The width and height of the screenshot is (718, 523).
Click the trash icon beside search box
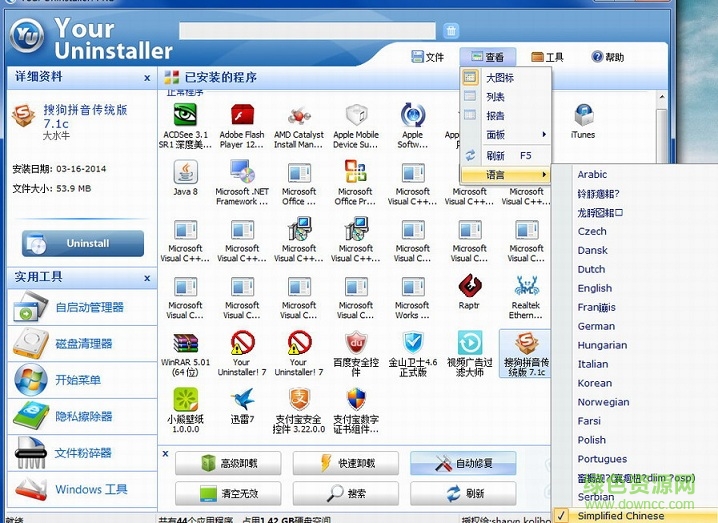click(x=451, y=31)
